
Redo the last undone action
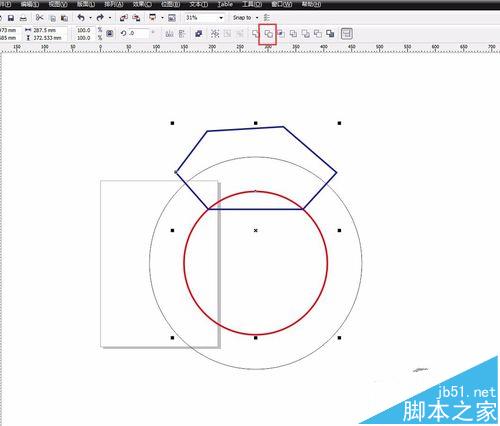100,17
